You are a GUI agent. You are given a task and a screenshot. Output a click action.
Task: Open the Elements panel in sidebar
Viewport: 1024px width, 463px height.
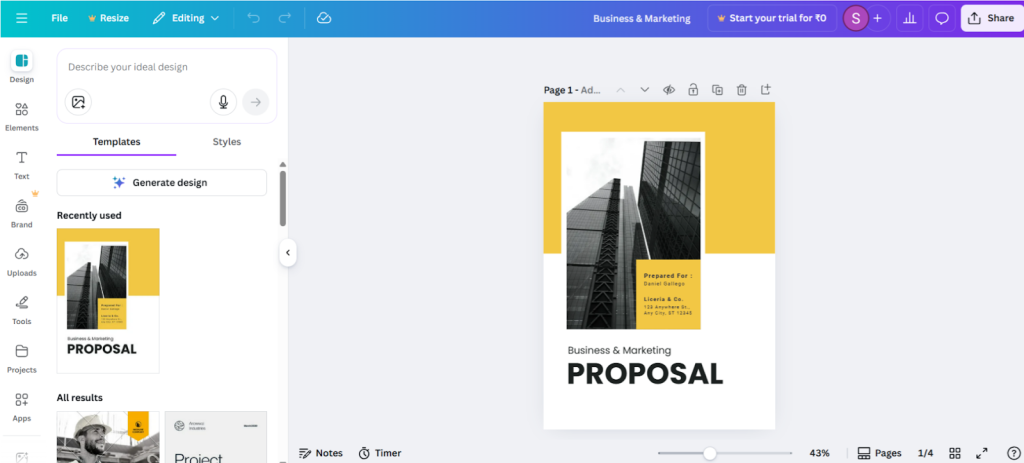click(21, 116)
